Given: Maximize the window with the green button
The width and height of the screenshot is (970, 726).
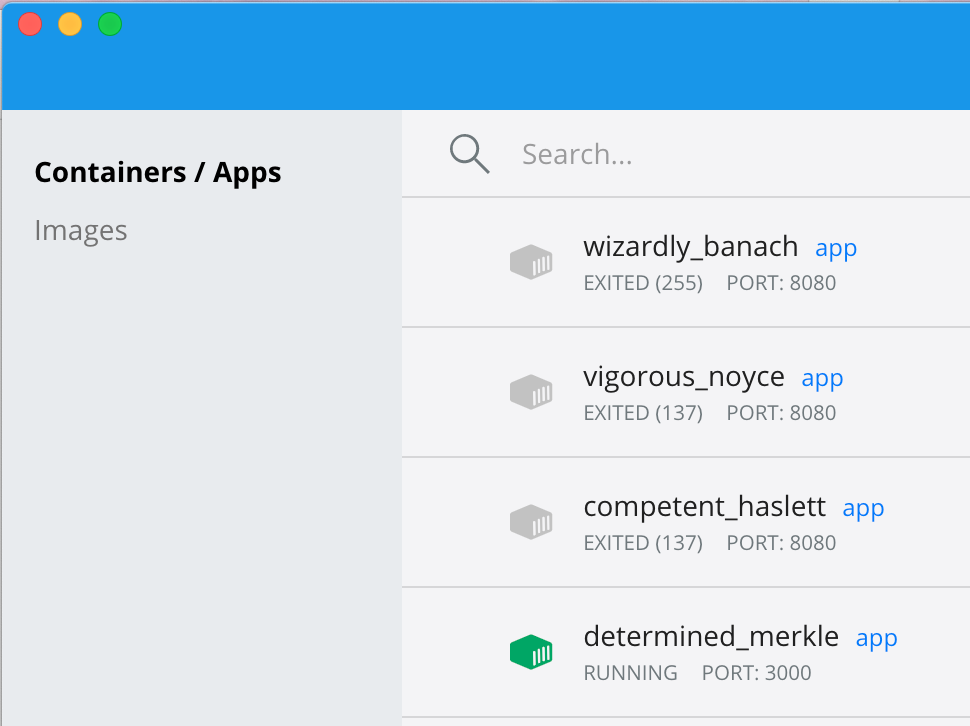Looking at the screenshot, I should 110,24.
